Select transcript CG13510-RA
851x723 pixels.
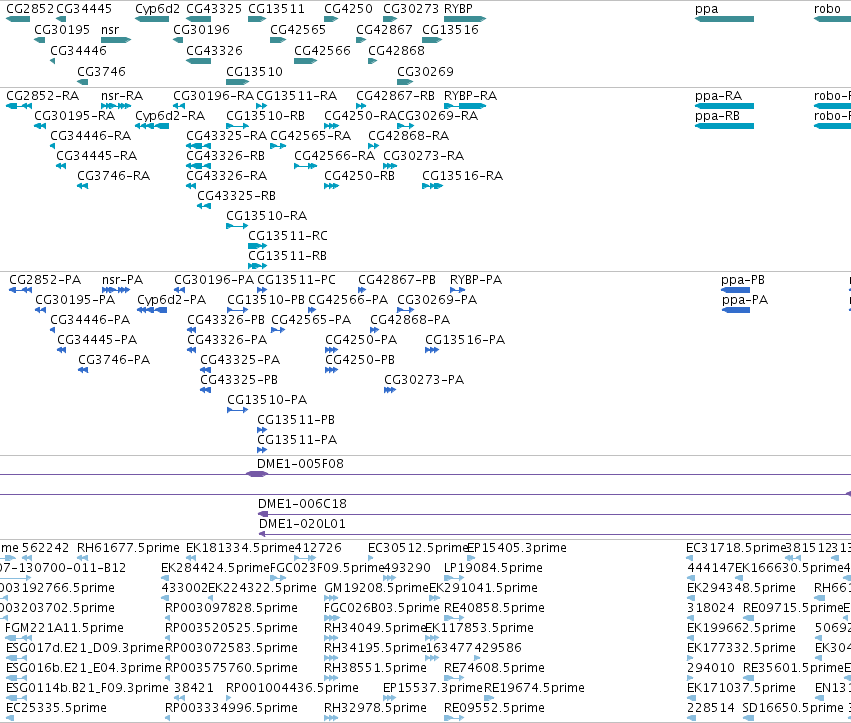(x=266, y=215)
